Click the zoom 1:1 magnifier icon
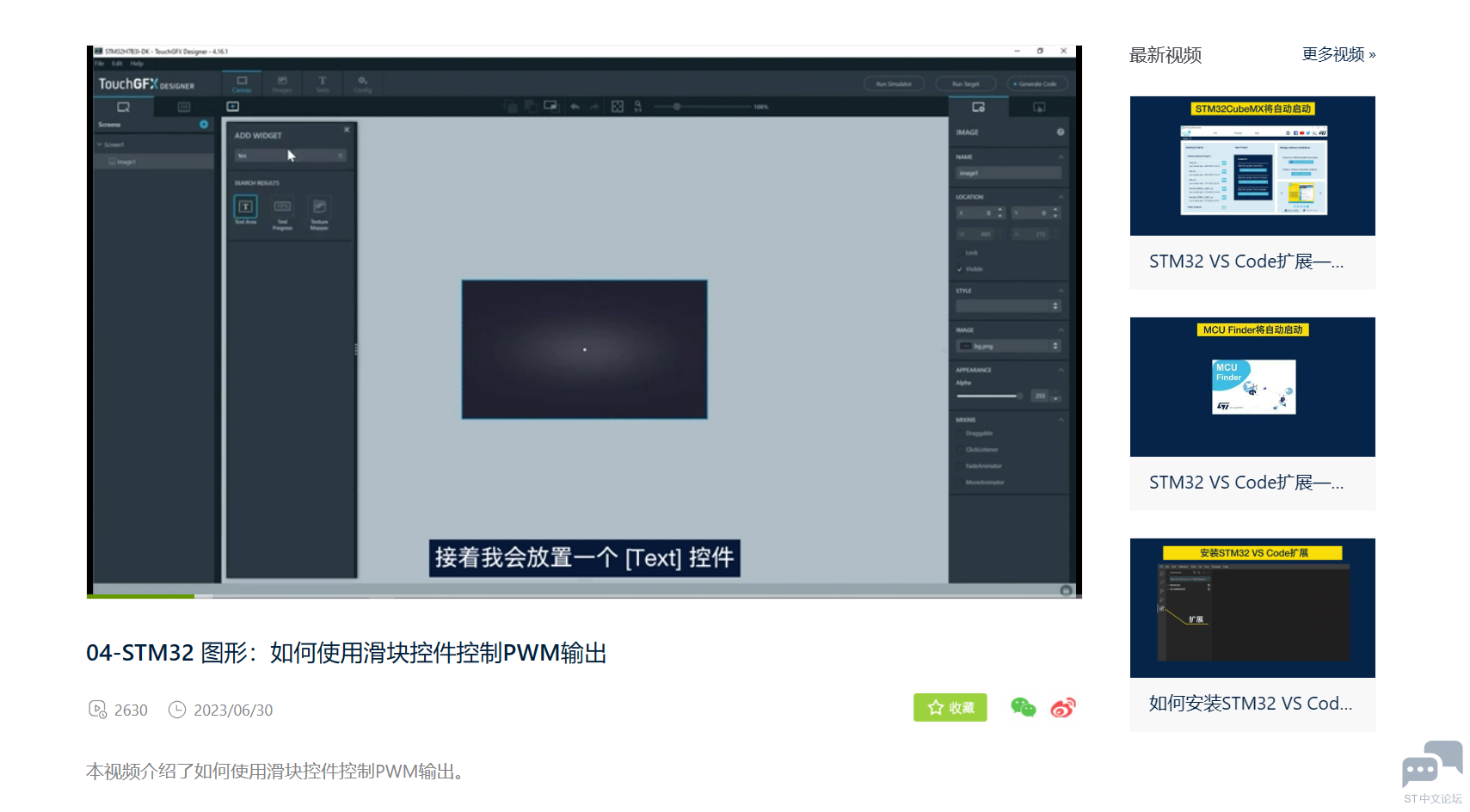Viewport: 1470px width, 812px height. tap(637, 107)
